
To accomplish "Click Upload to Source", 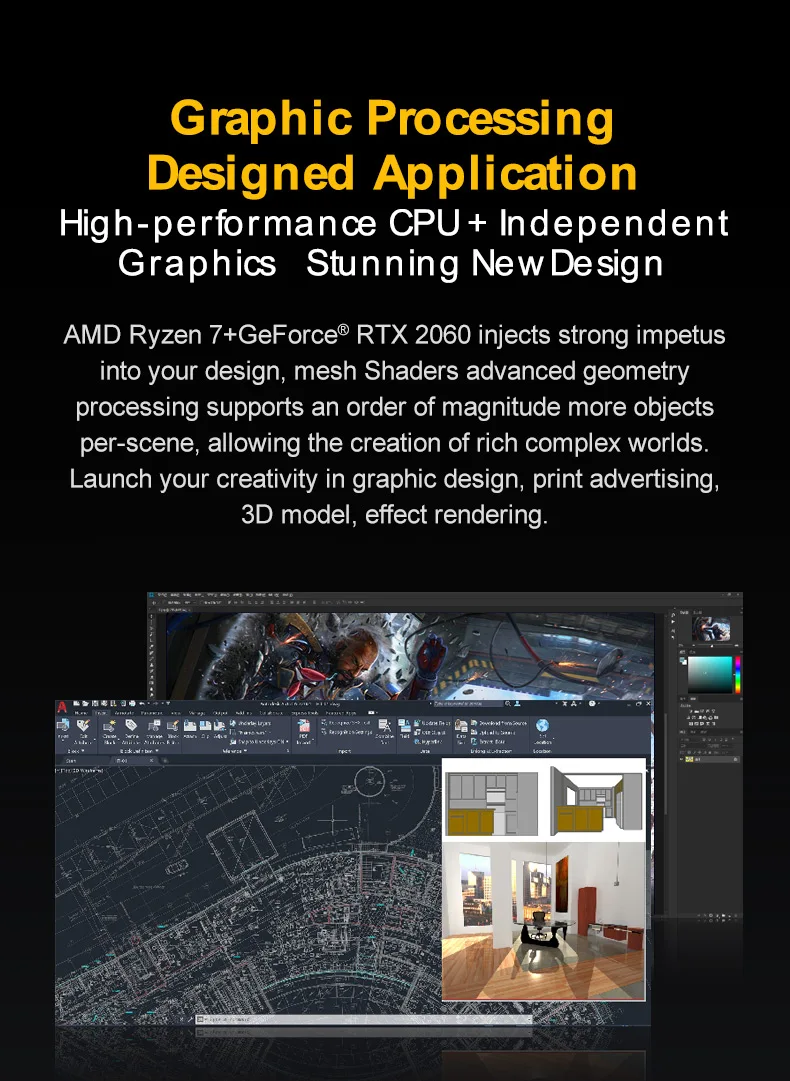I will (x=492, y=733).
